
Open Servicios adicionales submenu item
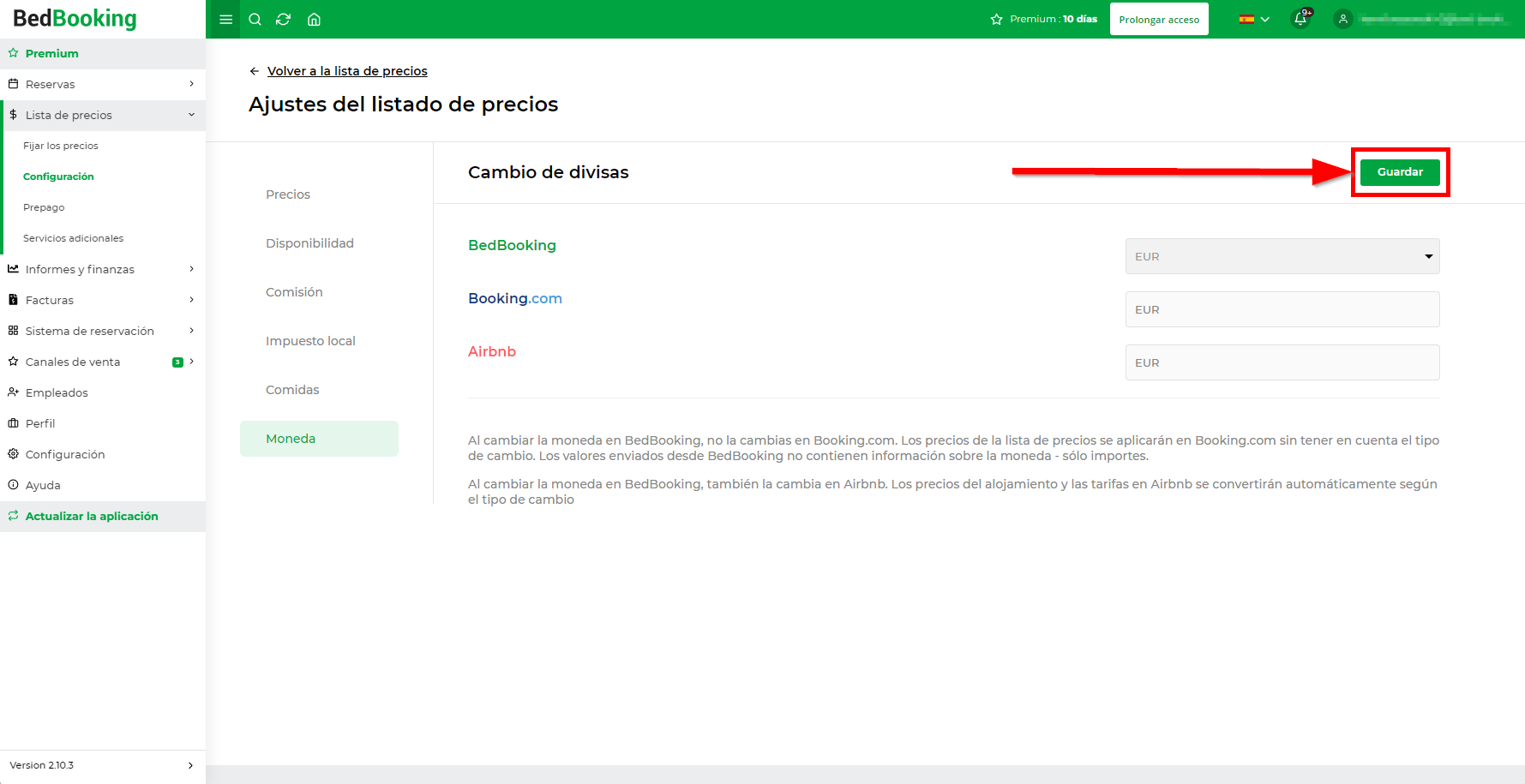pos(73,238)
